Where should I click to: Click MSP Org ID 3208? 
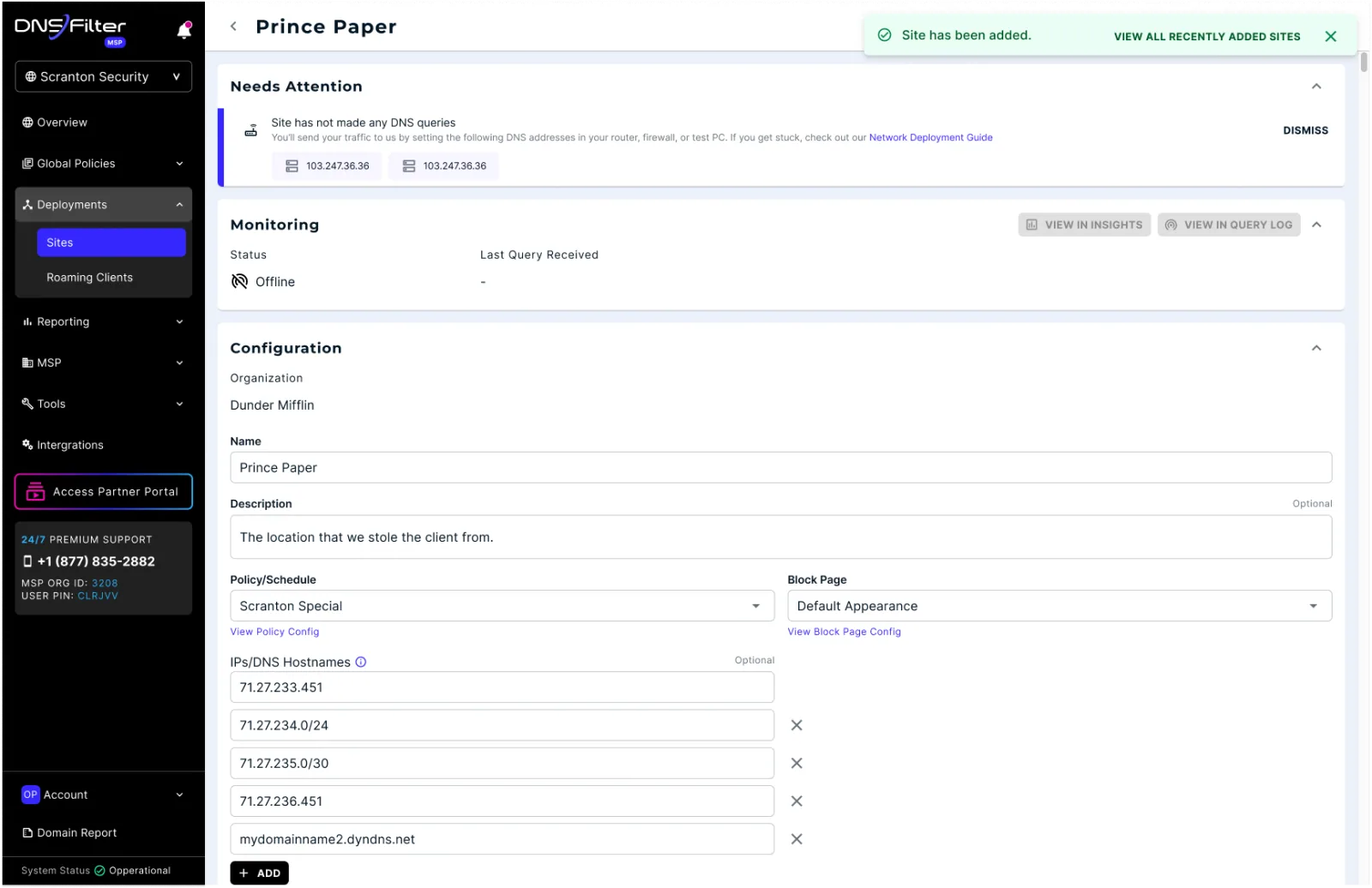[105, 584]
